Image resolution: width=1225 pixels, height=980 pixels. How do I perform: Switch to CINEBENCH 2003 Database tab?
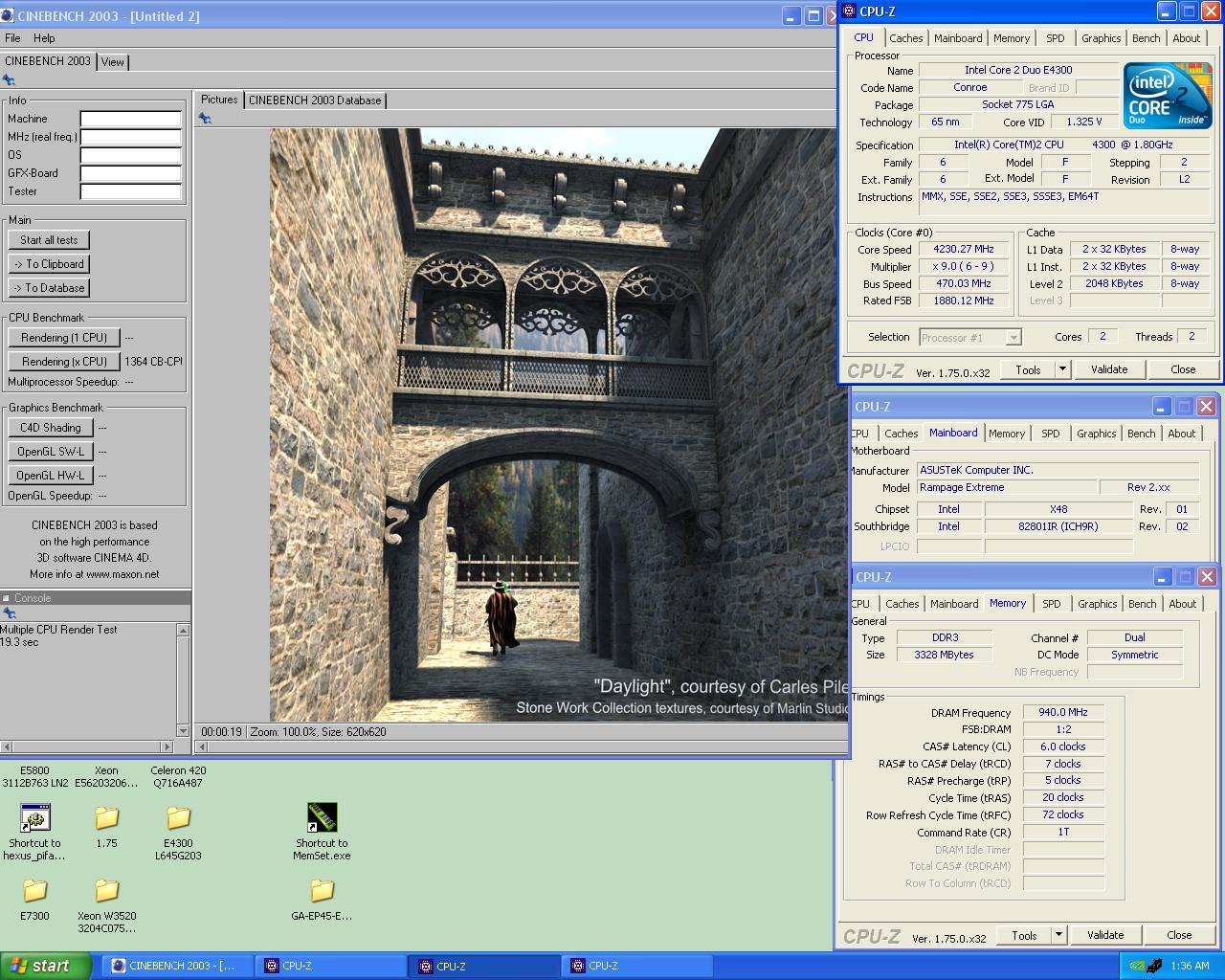(x=315, y=100)
